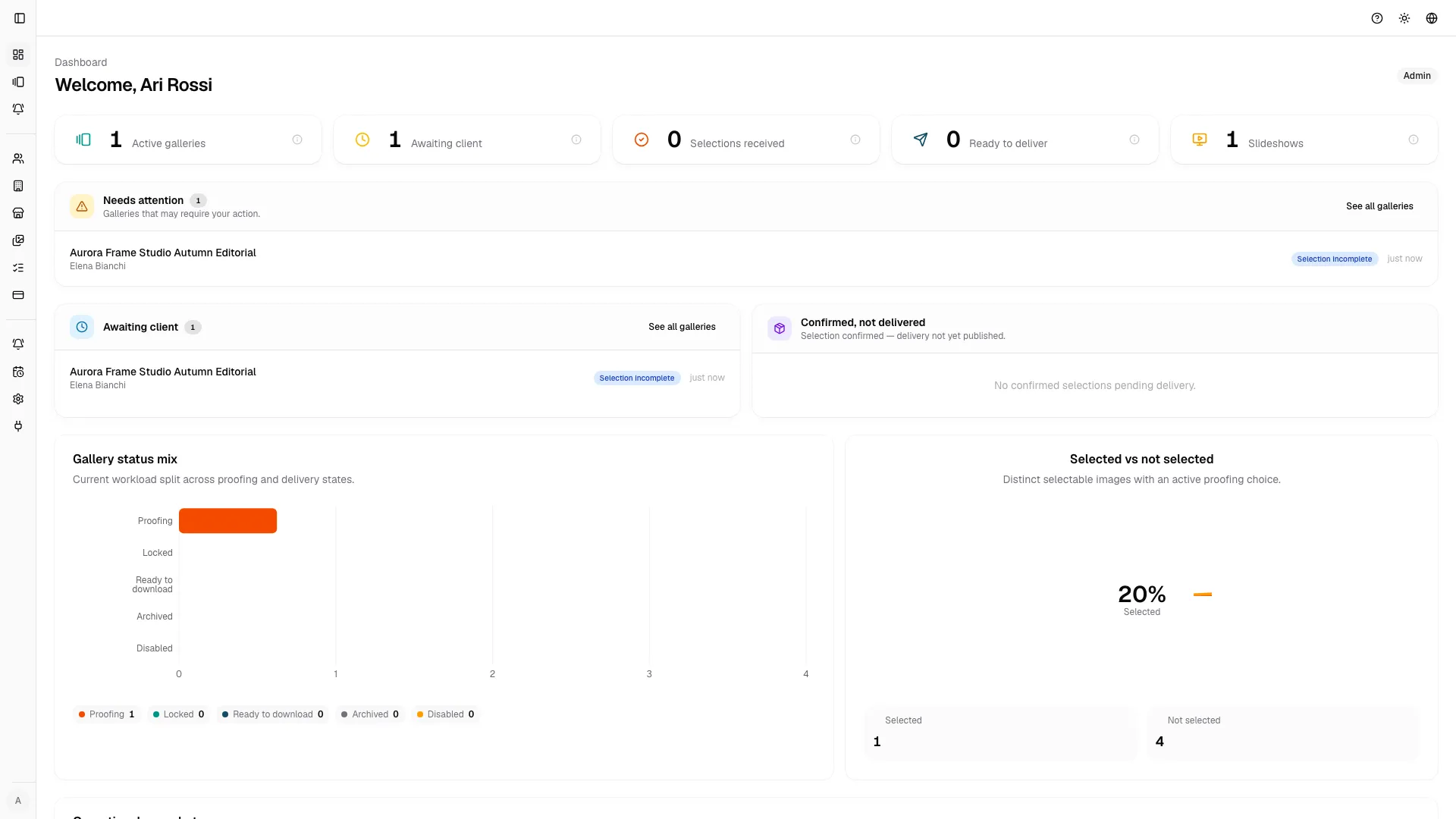
Task: Open language globe icon
Action: pyautogui.click(x=1432, y=18)
